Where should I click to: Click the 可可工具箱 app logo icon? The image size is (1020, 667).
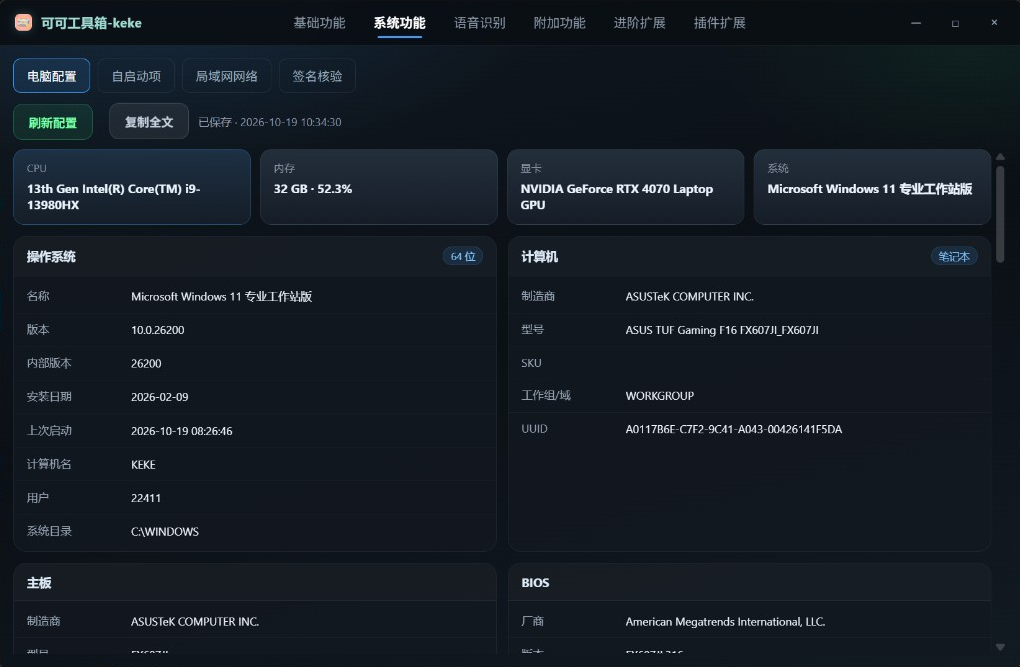(x=23, y=23)
